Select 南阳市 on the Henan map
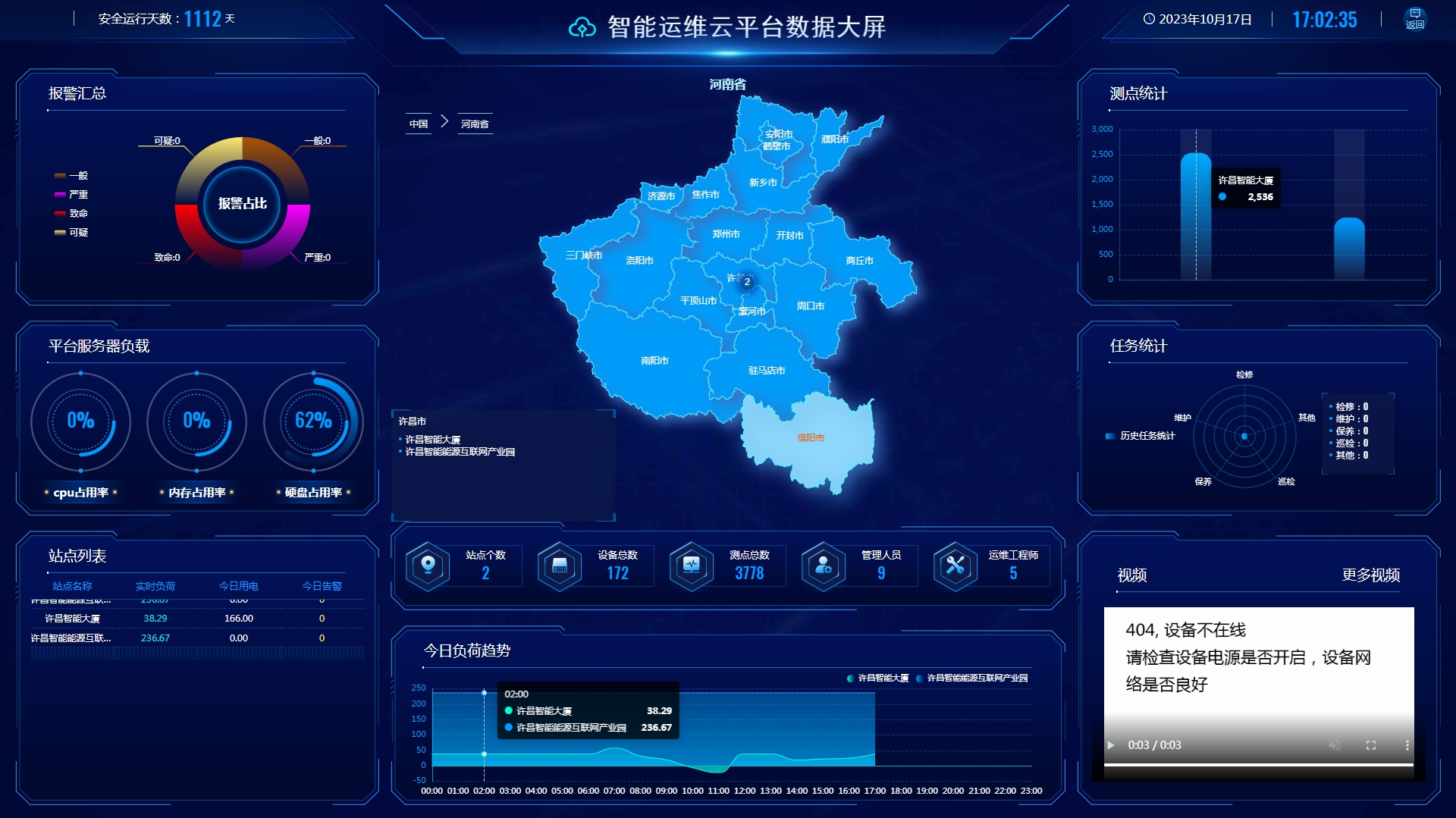 coord(654,360)
